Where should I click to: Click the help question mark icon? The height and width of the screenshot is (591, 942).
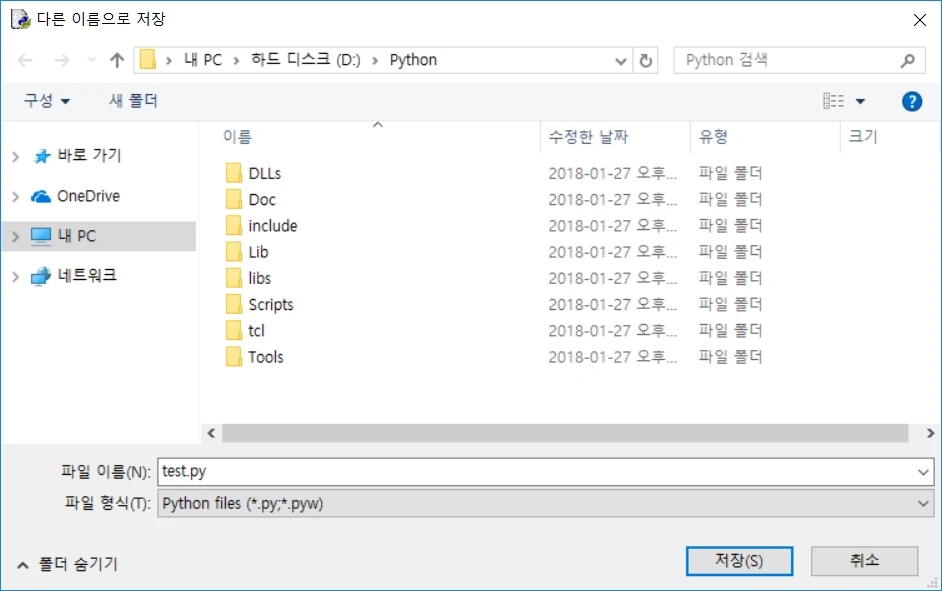click(x=911, y=101)
